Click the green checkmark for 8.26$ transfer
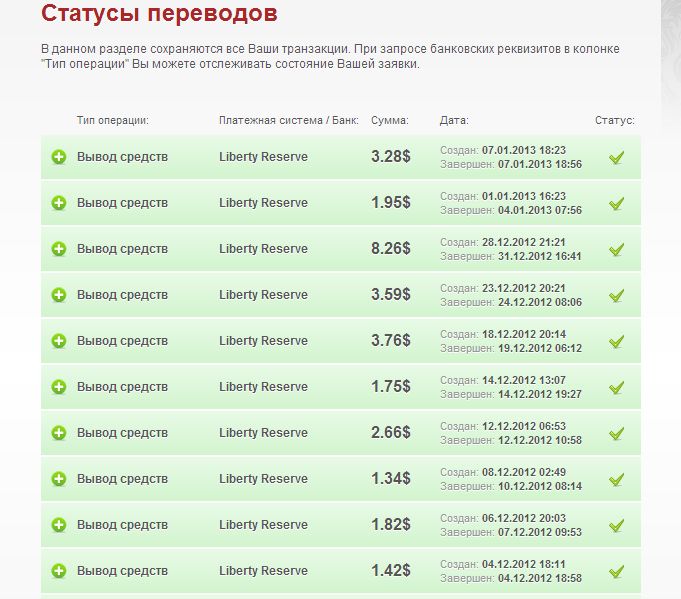 (616, 249)
